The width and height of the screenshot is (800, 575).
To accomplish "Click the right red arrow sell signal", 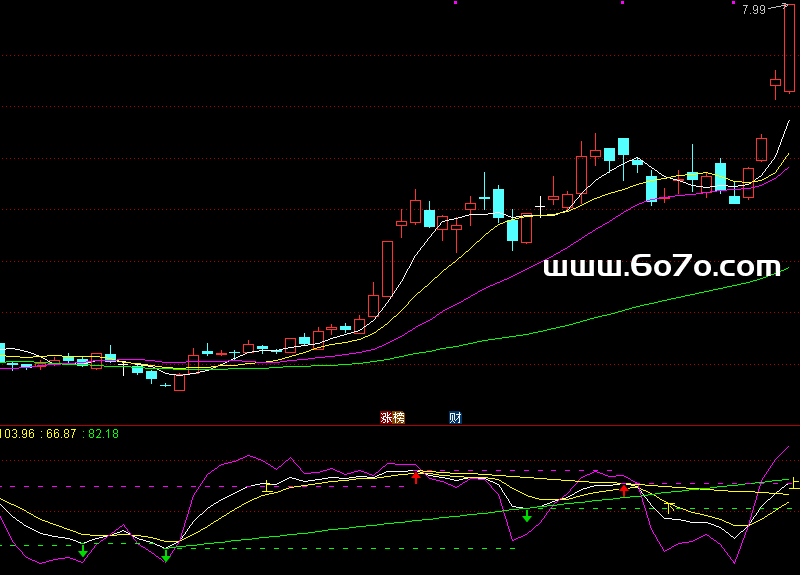I will (x=624, y=489).
